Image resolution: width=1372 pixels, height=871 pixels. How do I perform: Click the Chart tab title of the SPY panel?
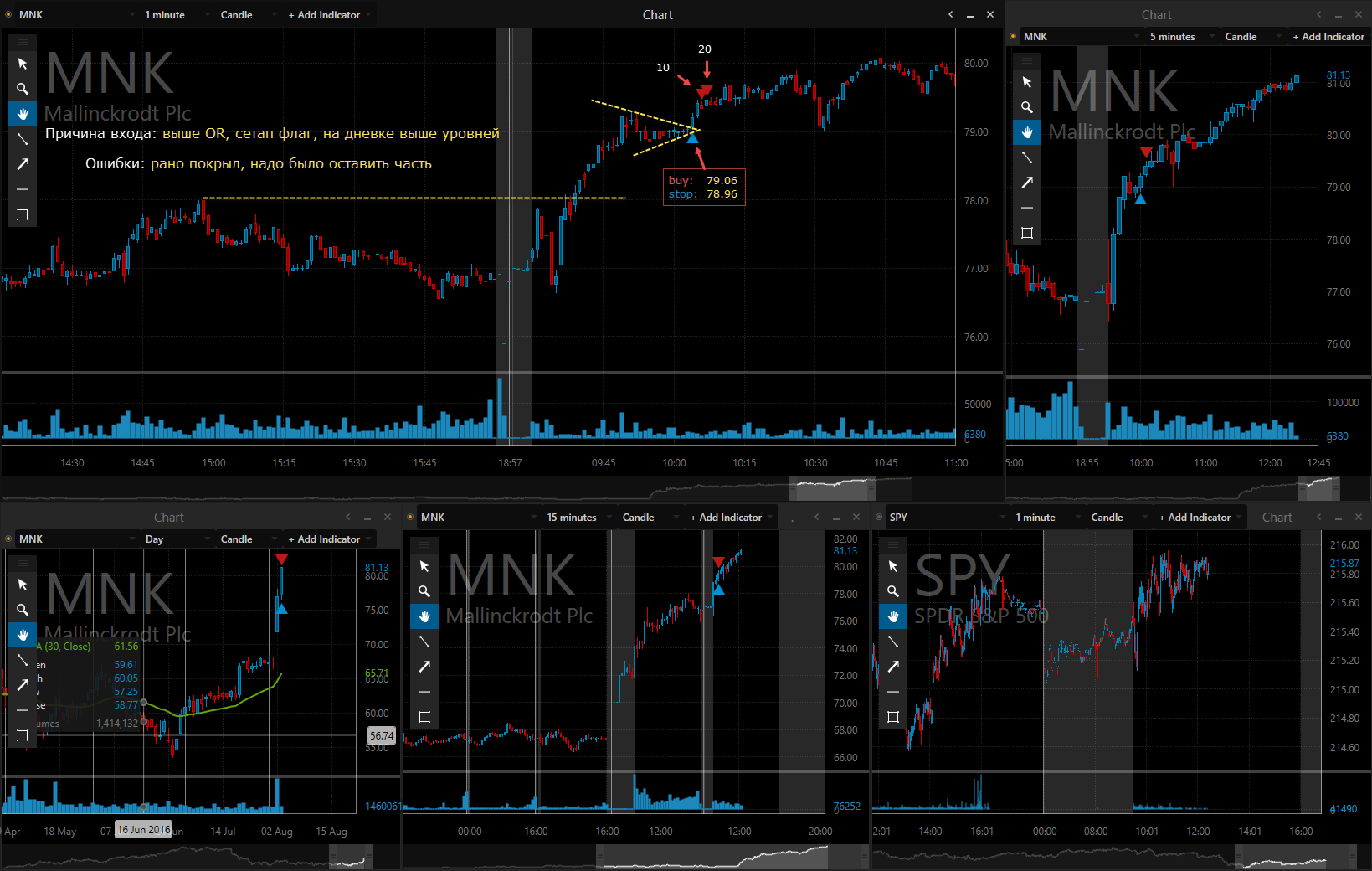tap(1277, 518)
